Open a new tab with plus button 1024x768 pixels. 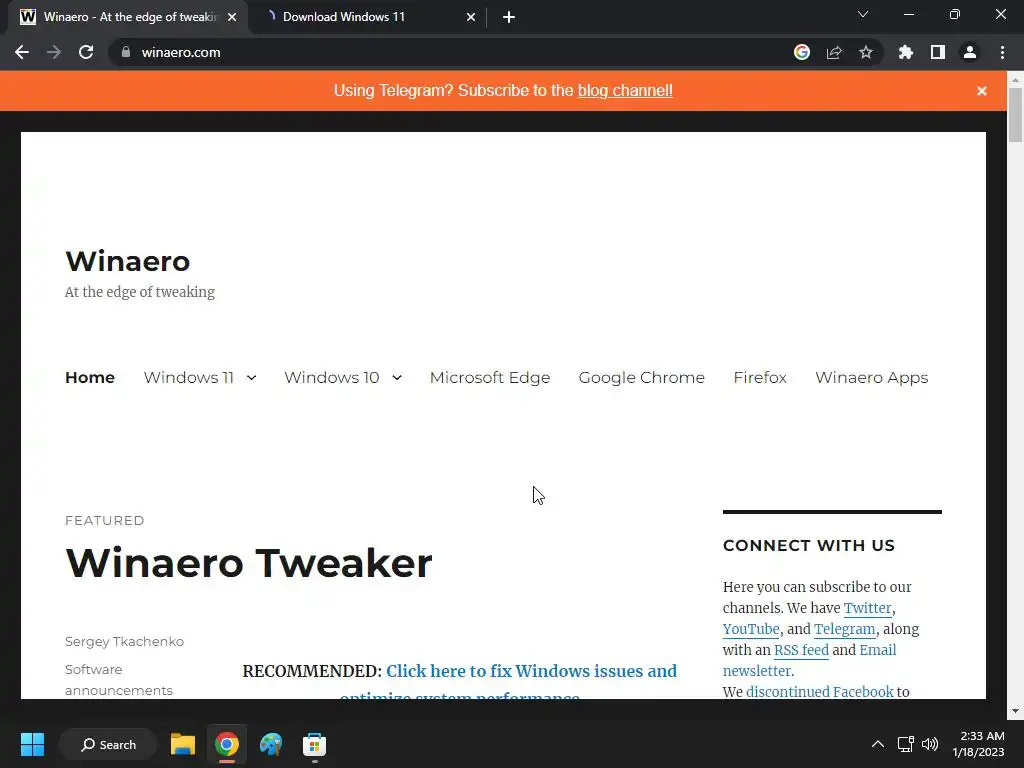(x=509, y=17)
